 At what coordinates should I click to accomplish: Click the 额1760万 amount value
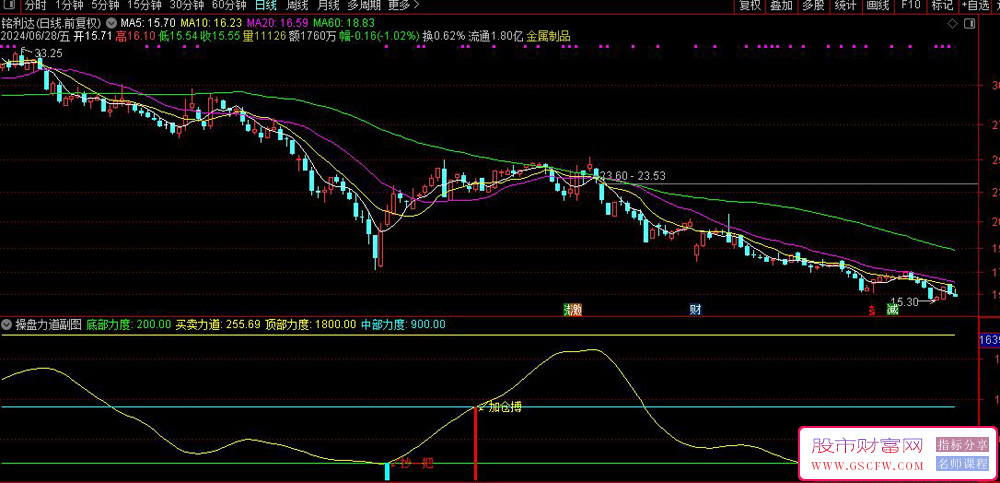point(314,36)
